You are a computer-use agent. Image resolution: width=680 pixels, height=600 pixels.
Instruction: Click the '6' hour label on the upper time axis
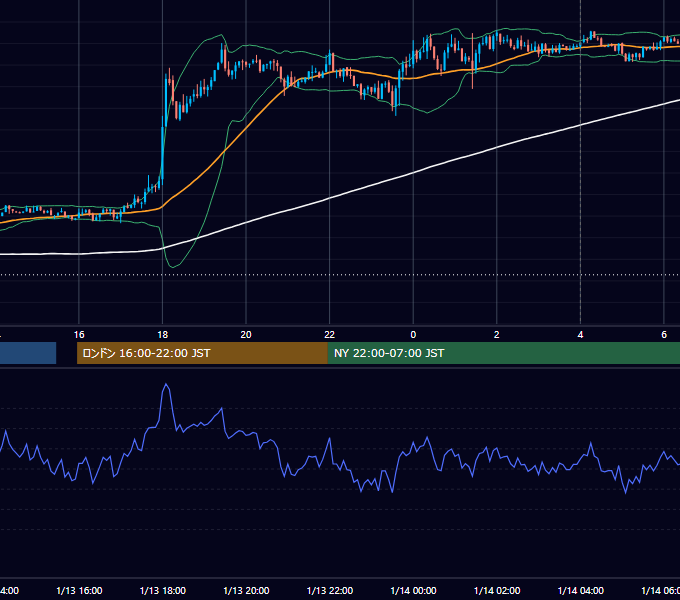click(664, 335)
